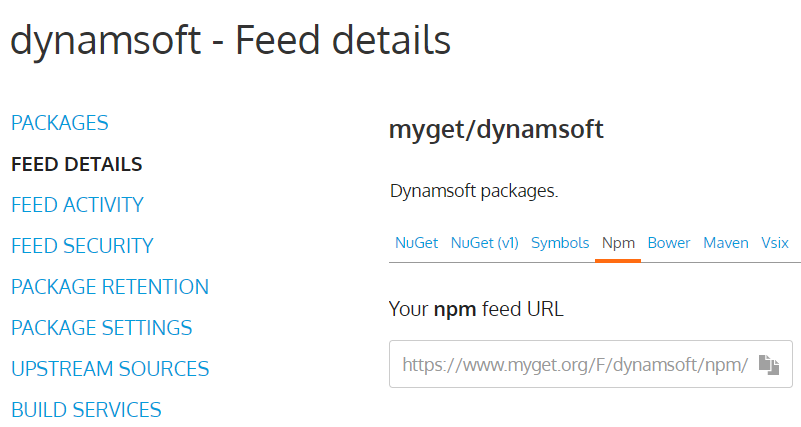Navigate to FEED SECURITY
This screenshot has height=427, width=801.
[x=82, y=246]
